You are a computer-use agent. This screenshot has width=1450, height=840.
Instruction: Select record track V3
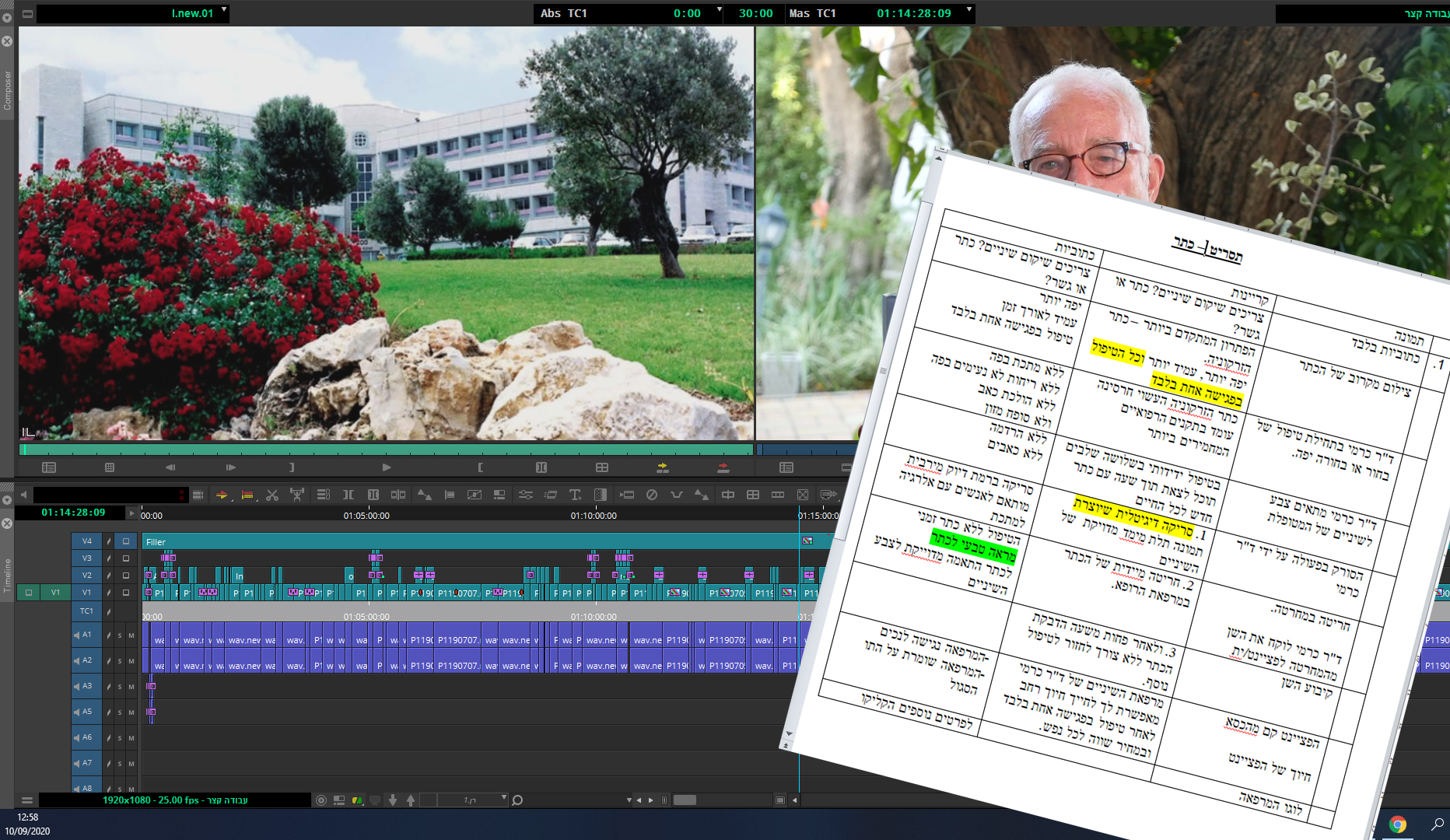[87, 558]
